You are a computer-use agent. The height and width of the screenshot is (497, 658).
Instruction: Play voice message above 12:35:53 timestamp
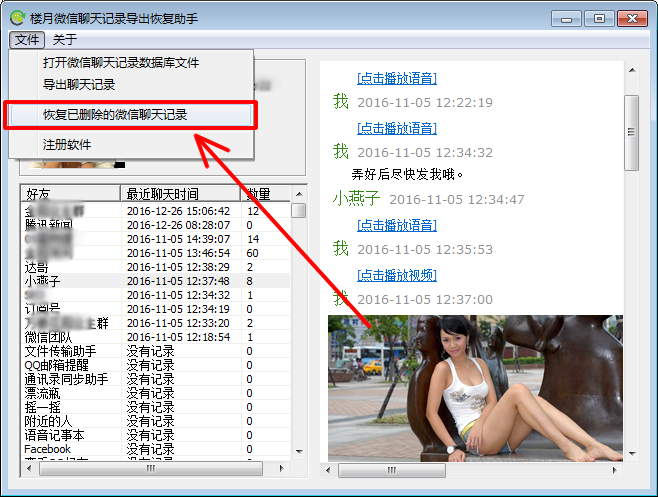pyautogui.click(x=397, y=225)
